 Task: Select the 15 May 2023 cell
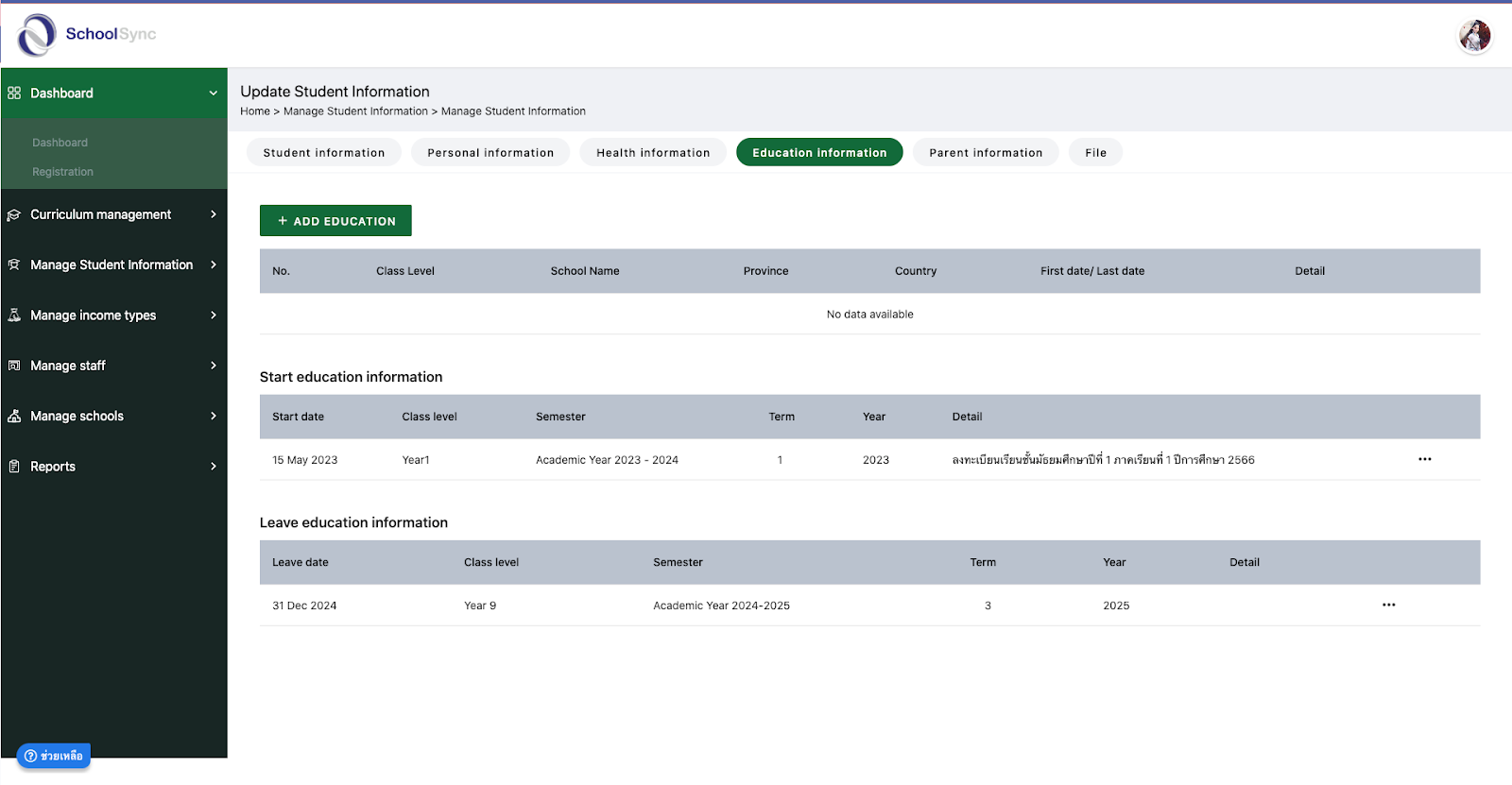pos(305,460)
